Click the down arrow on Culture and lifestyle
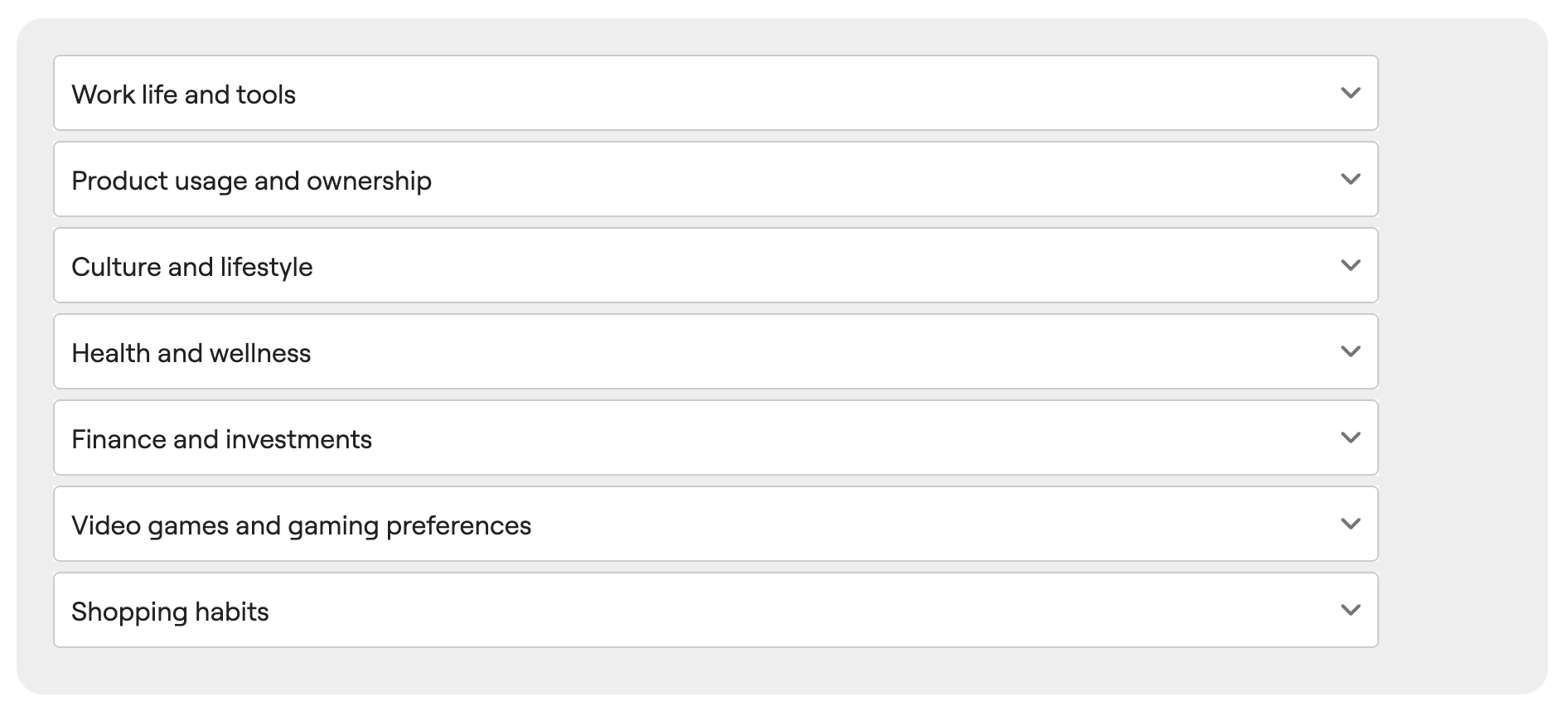 click(x=1350, y=265)
